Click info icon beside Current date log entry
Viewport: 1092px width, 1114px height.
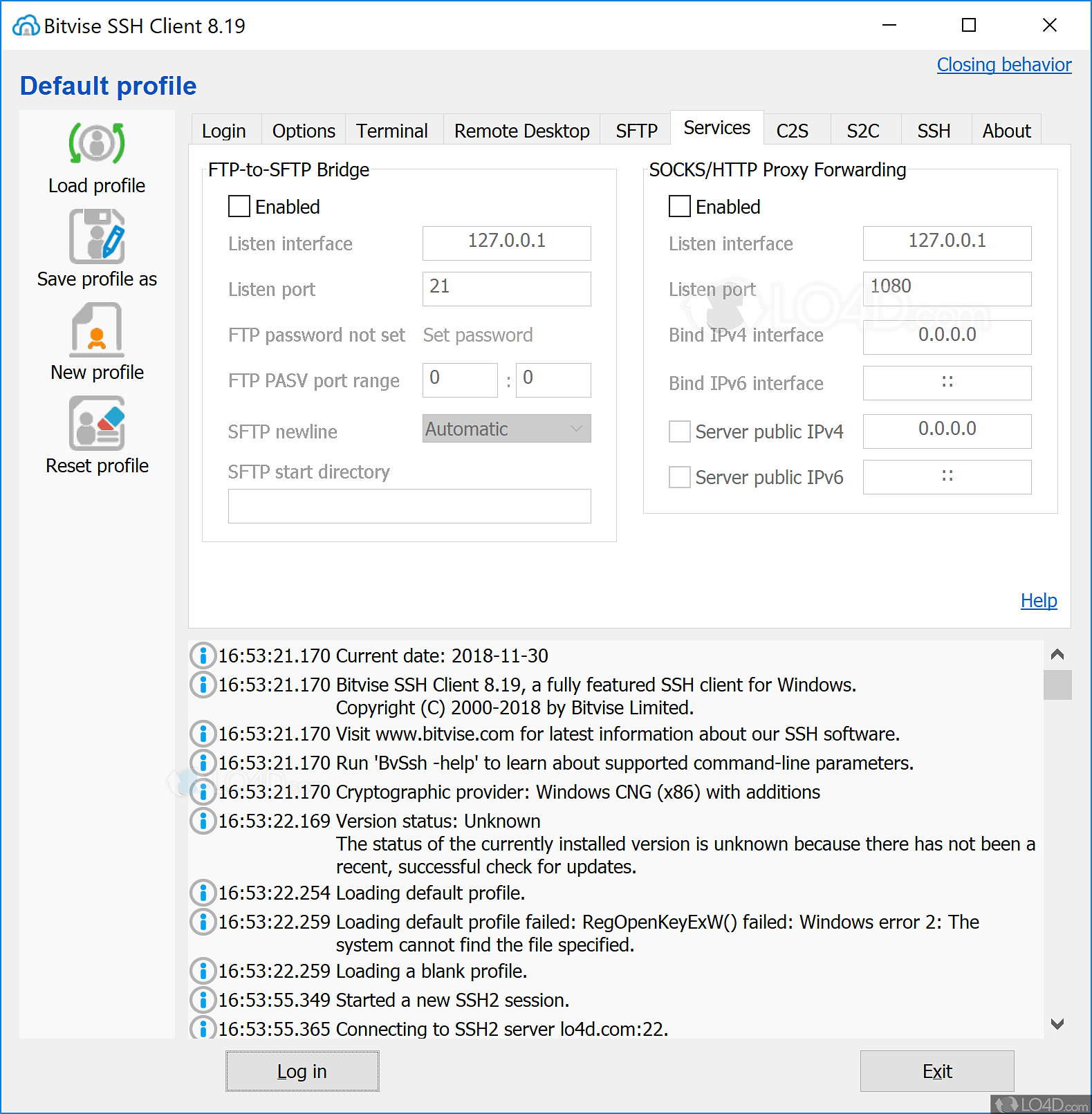pos(203,656)
